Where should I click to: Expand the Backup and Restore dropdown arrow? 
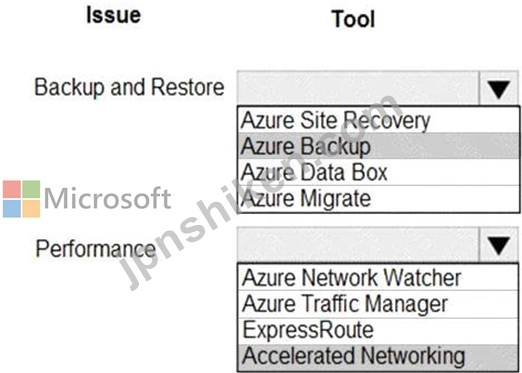499,88
